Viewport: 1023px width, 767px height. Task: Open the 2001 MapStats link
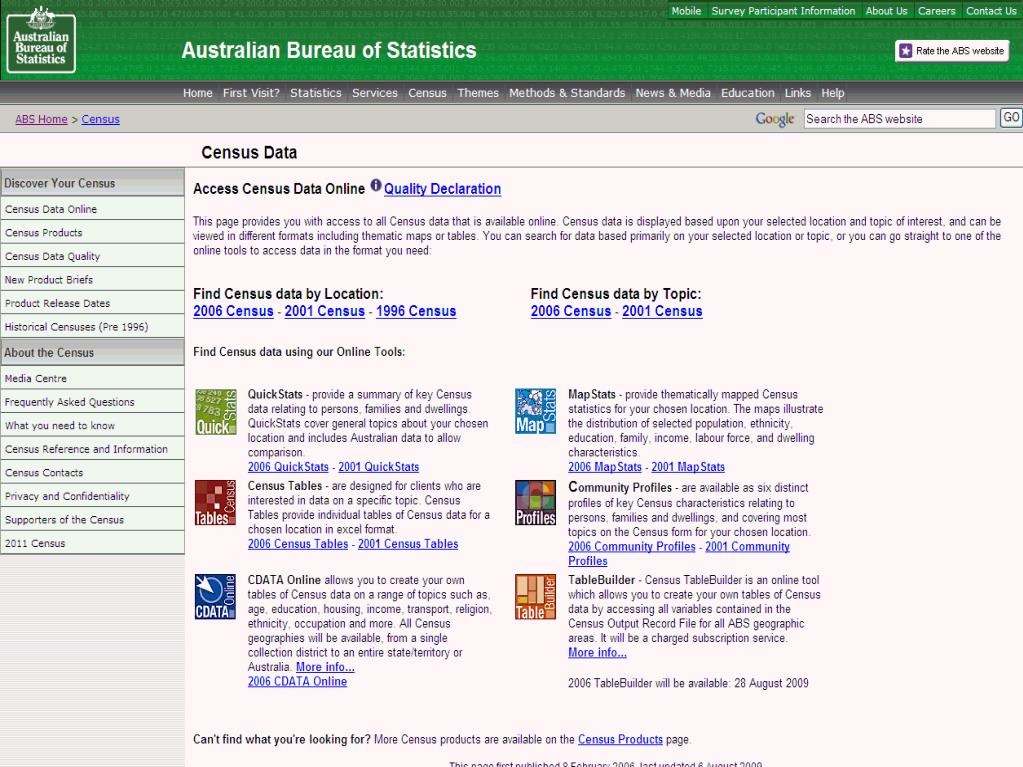tap(688, 467)
